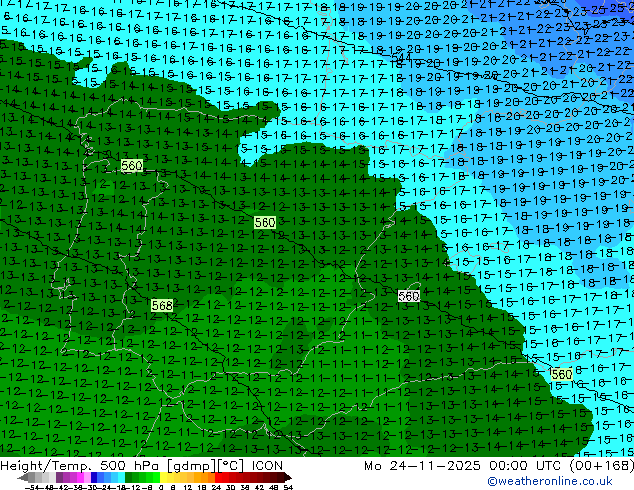The image size is (634, 490).
Task: Click the [gdmp] unit label
Action: click(x=192, y=466)
